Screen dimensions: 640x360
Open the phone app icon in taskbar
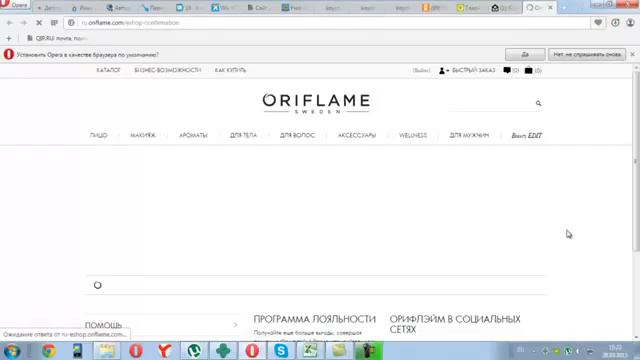[78, 351]
